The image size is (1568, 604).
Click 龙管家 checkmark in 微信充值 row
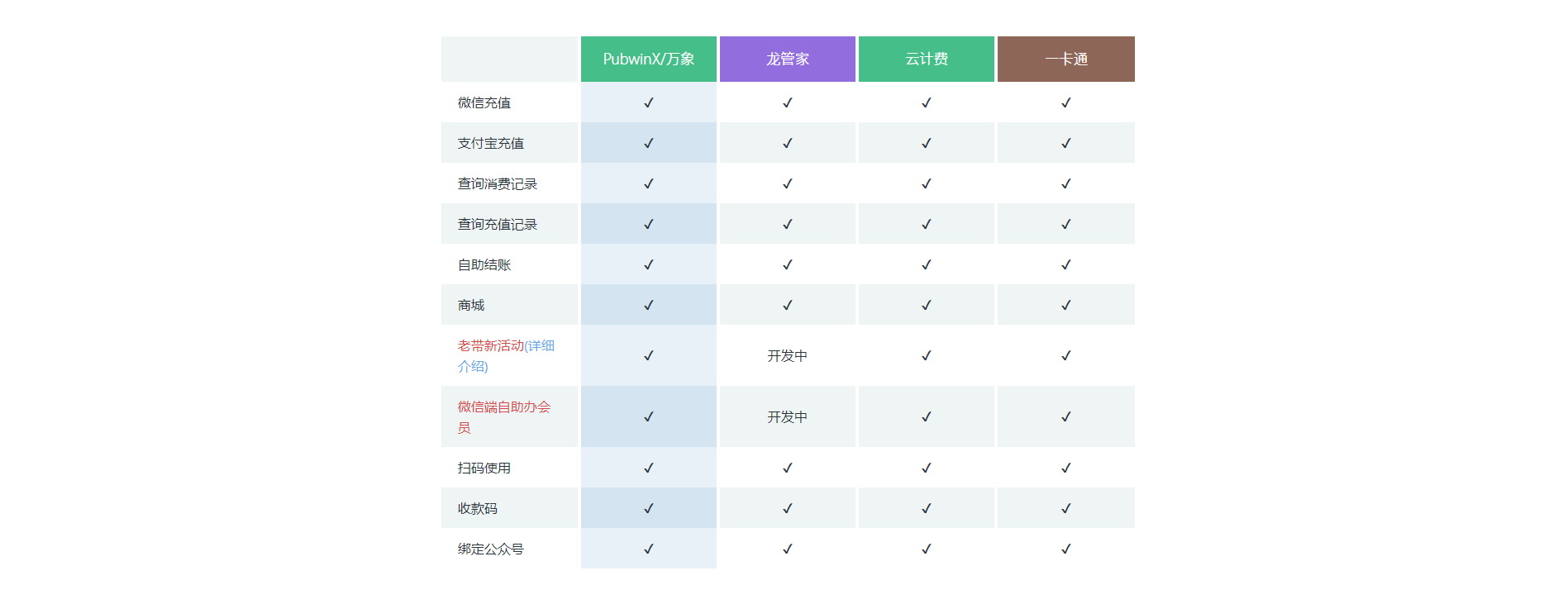coord(788,102)
